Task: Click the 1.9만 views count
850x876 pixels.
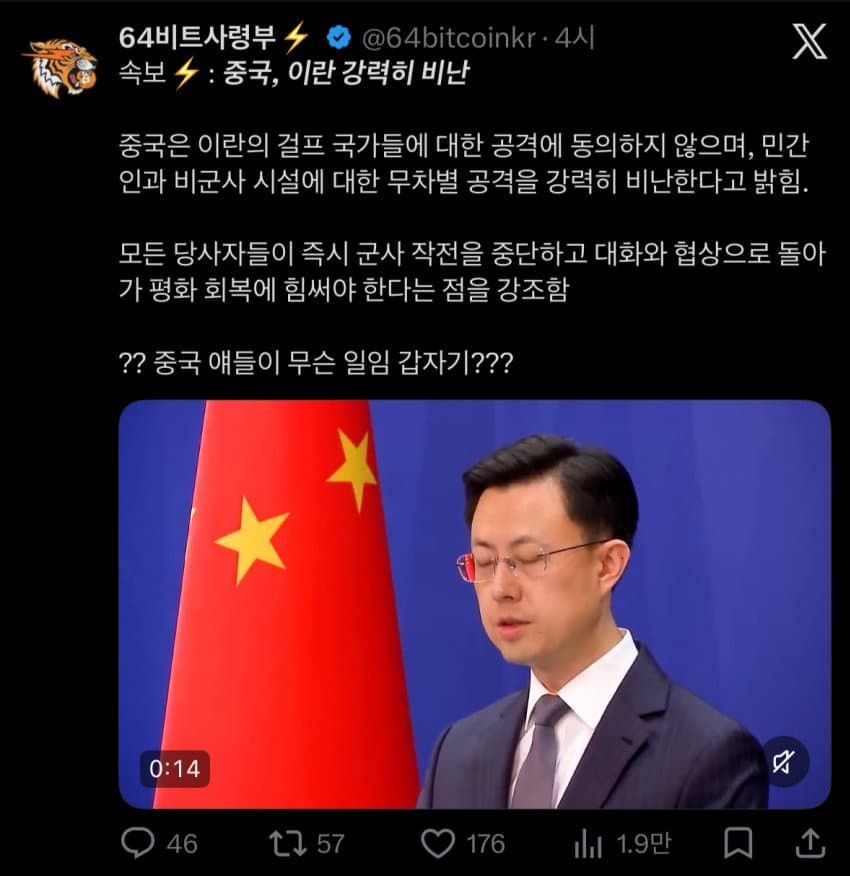Action: tap(643, 844)
